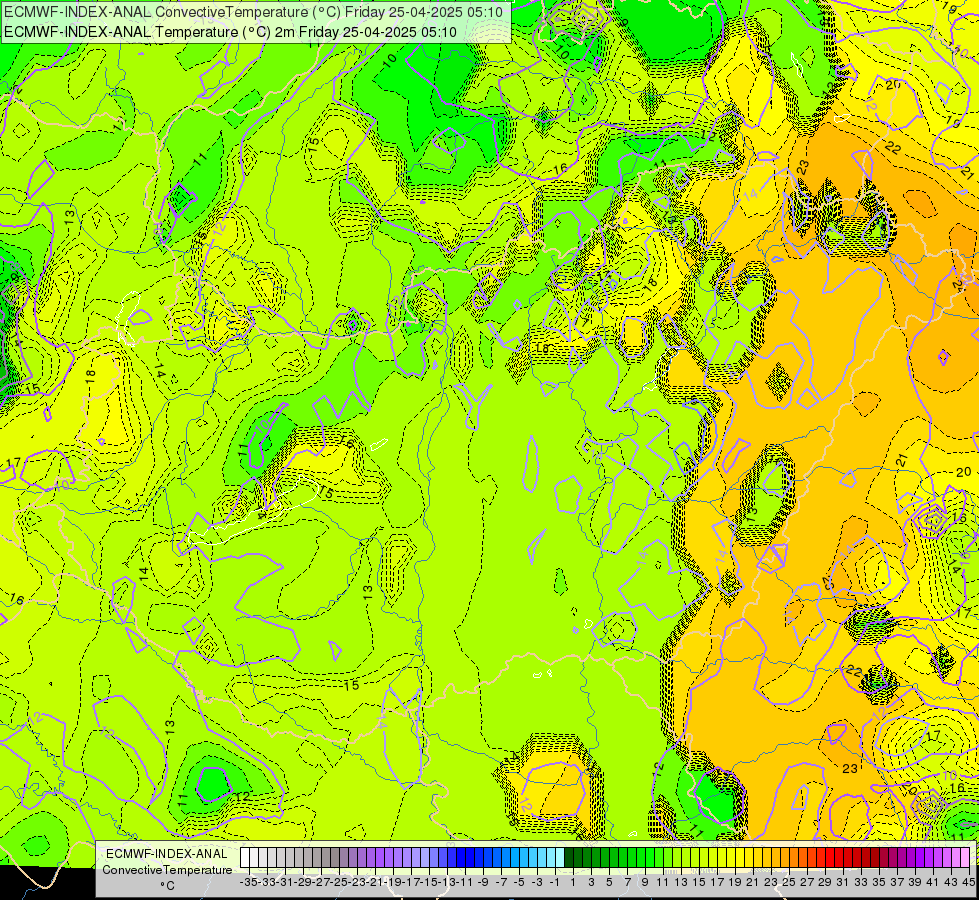979x900 pixels.
Task: Click legend scale value 35
Action: [879, 882]
